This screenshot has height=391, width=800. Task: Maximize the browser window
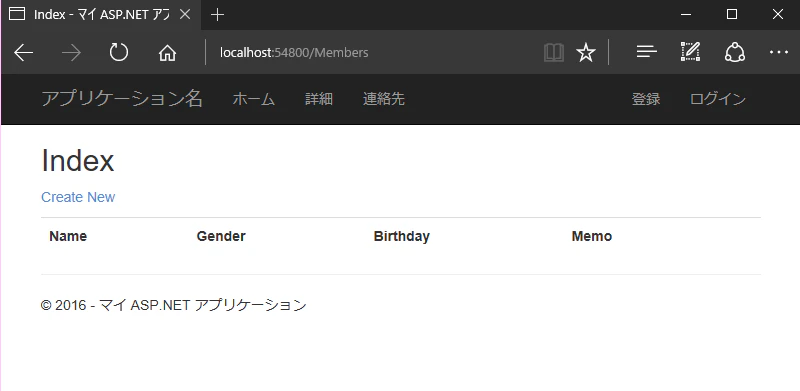click(732, 15)
